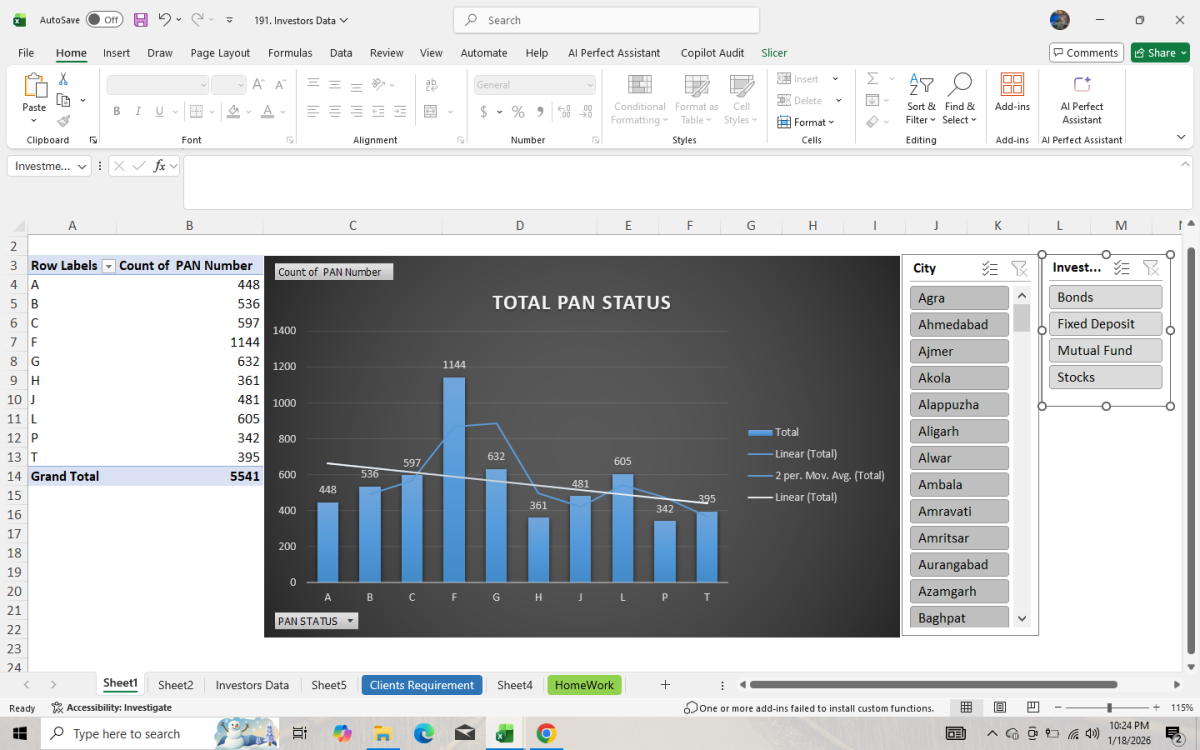Select Mutual Fund in Investment slicer

pos(1105,351)
